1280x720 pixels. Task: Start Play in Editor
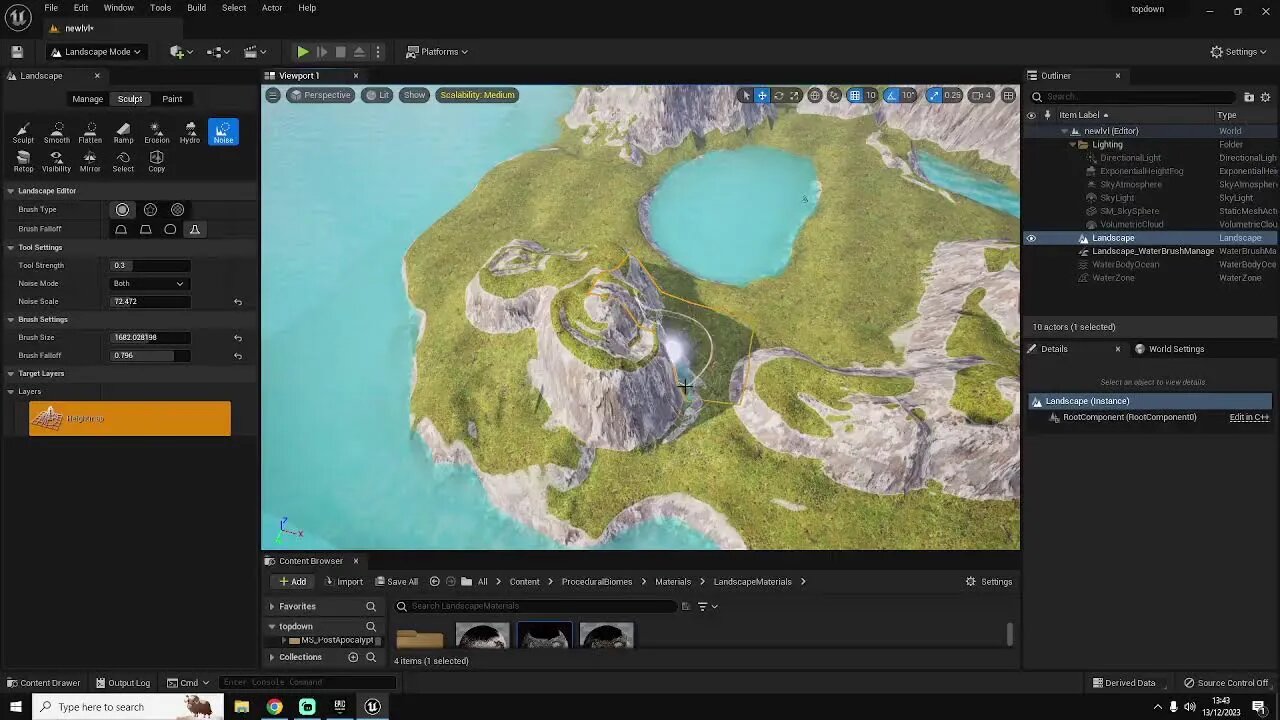tap(303, 52)
